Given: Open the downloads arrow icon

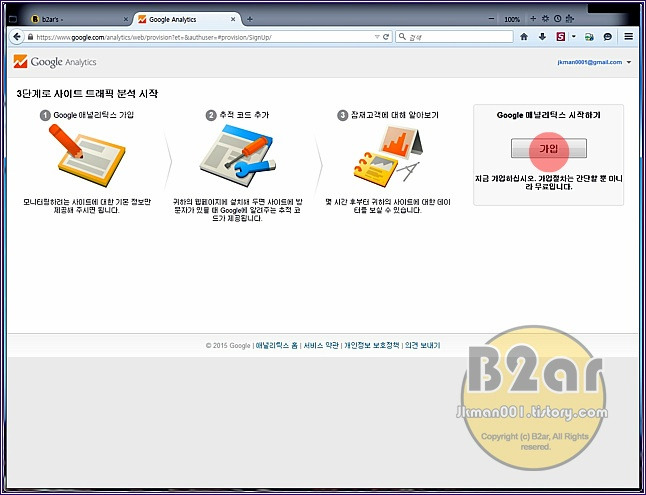Looking at the screenshot, I should [542, 37].
